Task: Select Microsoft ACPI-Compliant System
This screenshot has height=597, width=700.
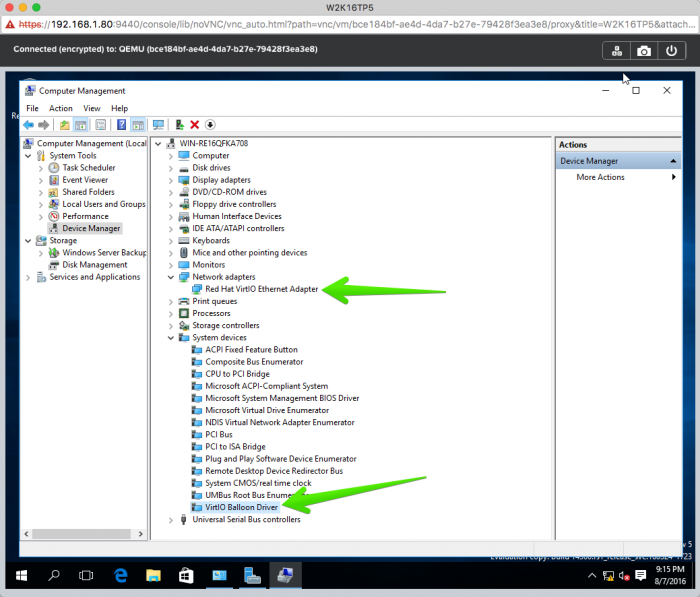Action: pyautogui.click(x=267, y=386)
